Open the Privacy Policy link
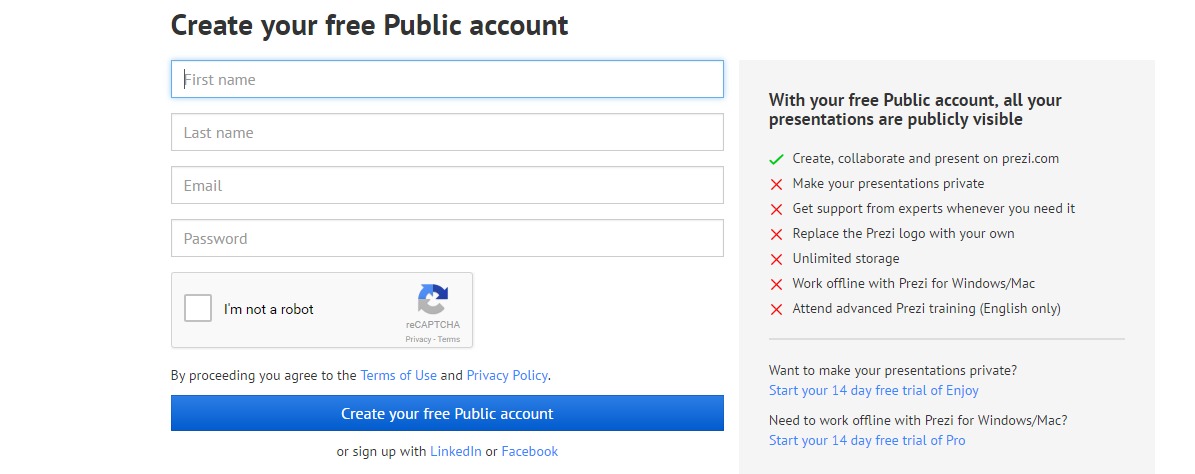This screenshot has height=474, width=1195. click(507, 375)
